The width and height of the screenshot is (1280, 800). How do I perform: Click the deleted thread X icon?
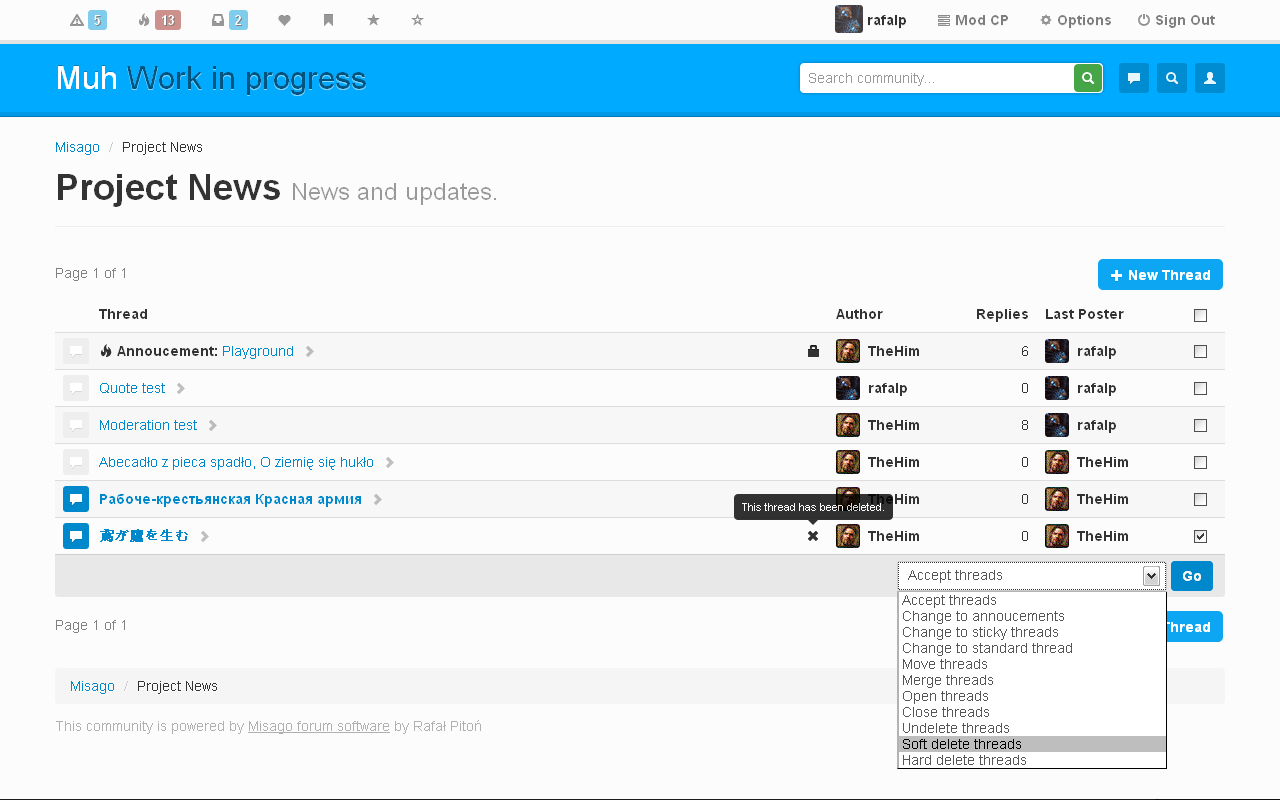click(813, 536)
